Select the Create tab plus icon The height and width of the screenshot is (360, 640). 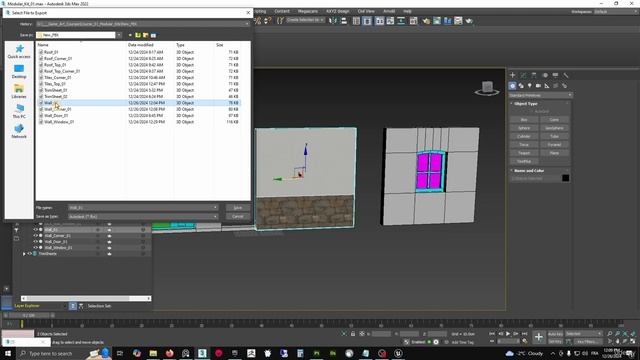tap(513, 75)
